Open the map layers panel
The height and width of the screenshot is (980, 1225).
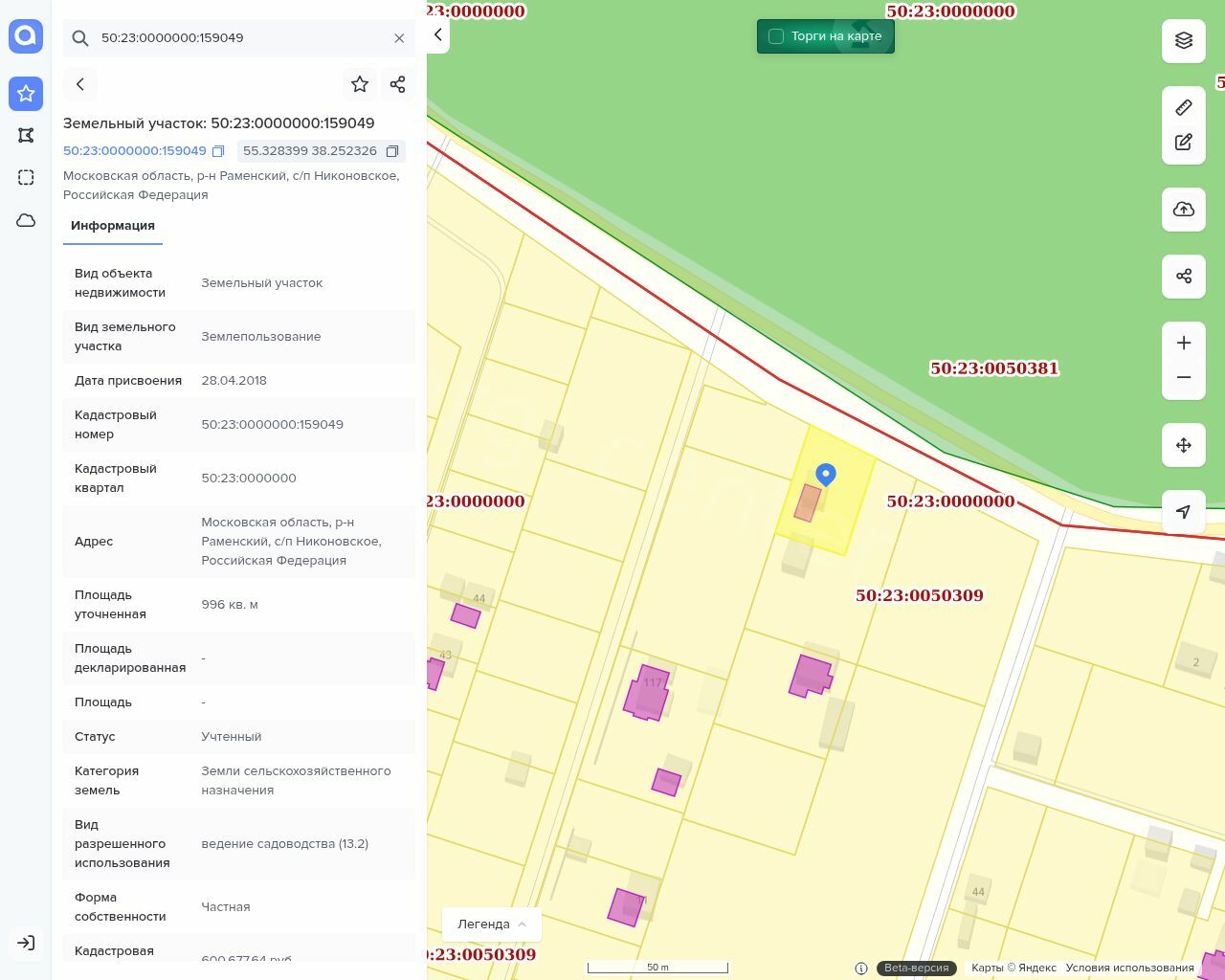click(1184, 40)
